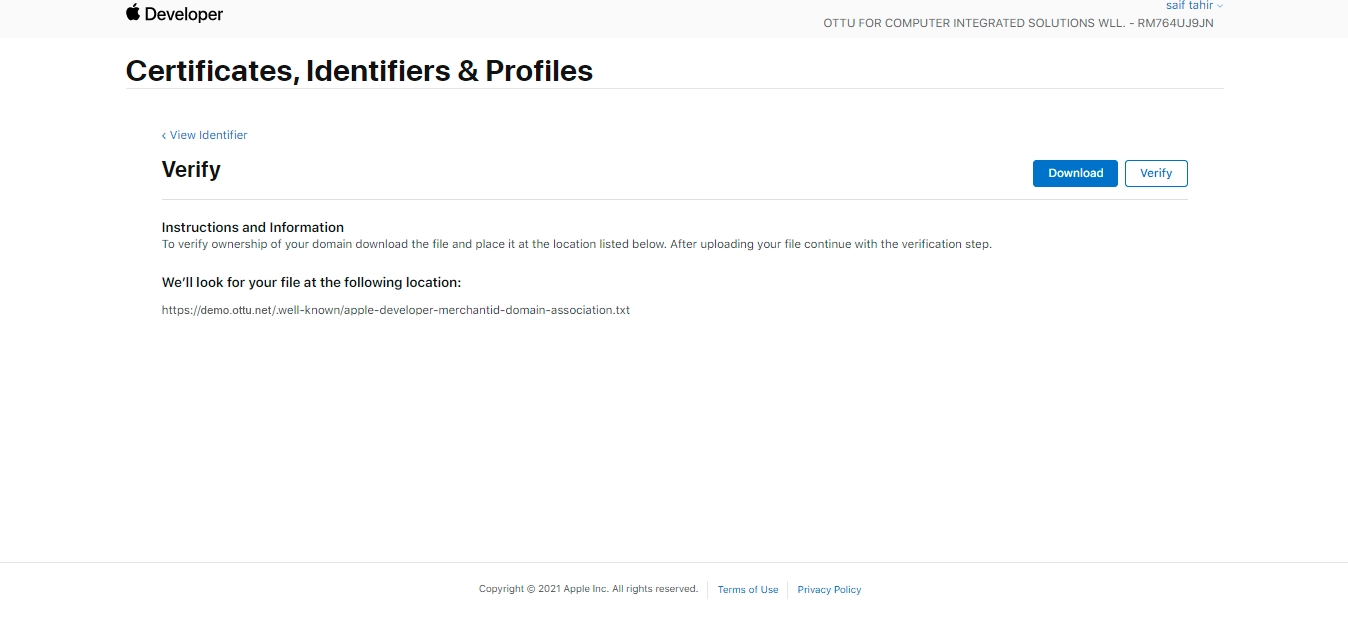The height and width of the screenshot is (620, 1348).
Task: Open the Privacy Policy link
Action: (x=829, y=590)
